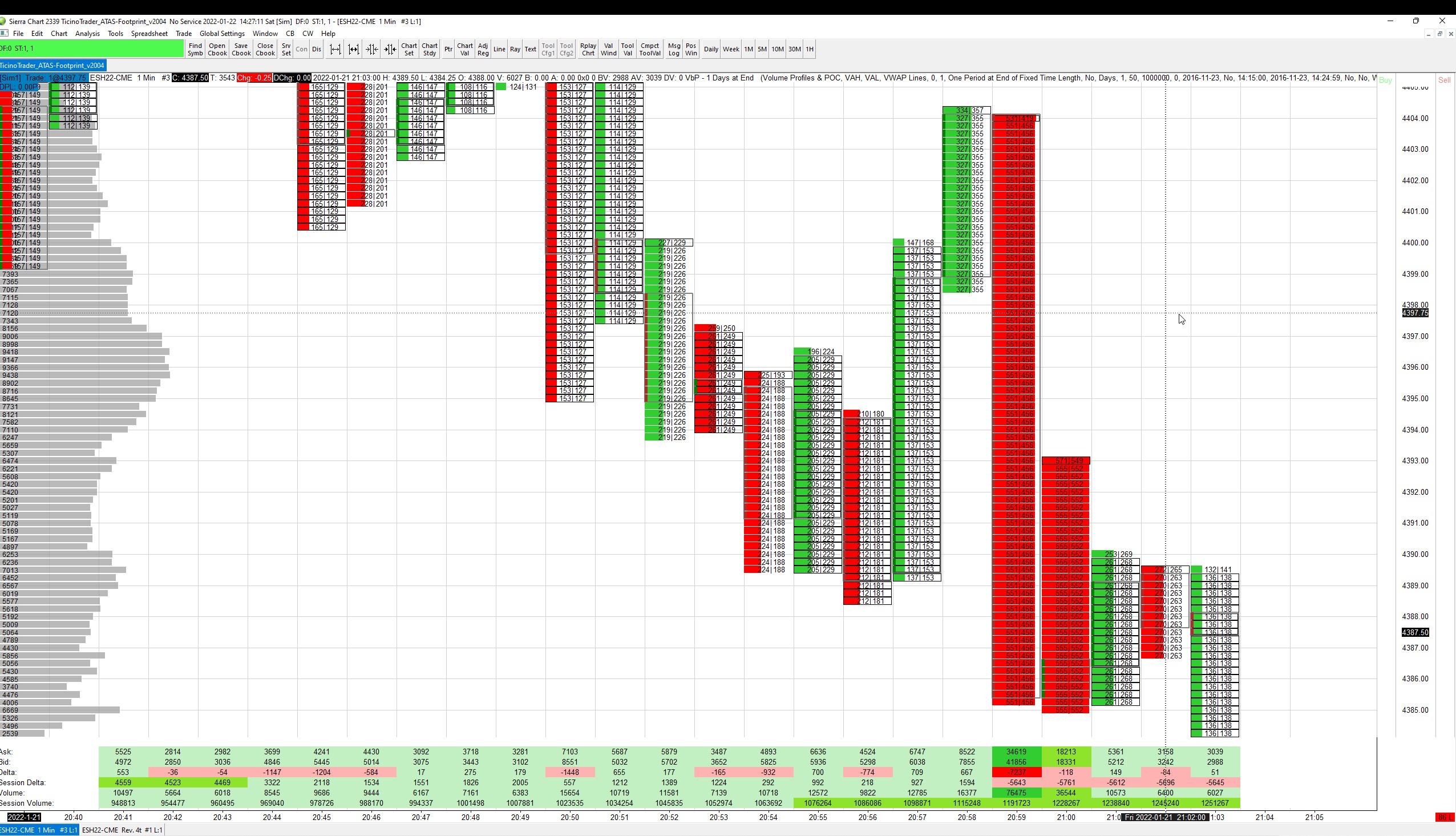Switch chart to 5M timeframe
Viewport: 1456px width, 836px height.
coord(762,50)
